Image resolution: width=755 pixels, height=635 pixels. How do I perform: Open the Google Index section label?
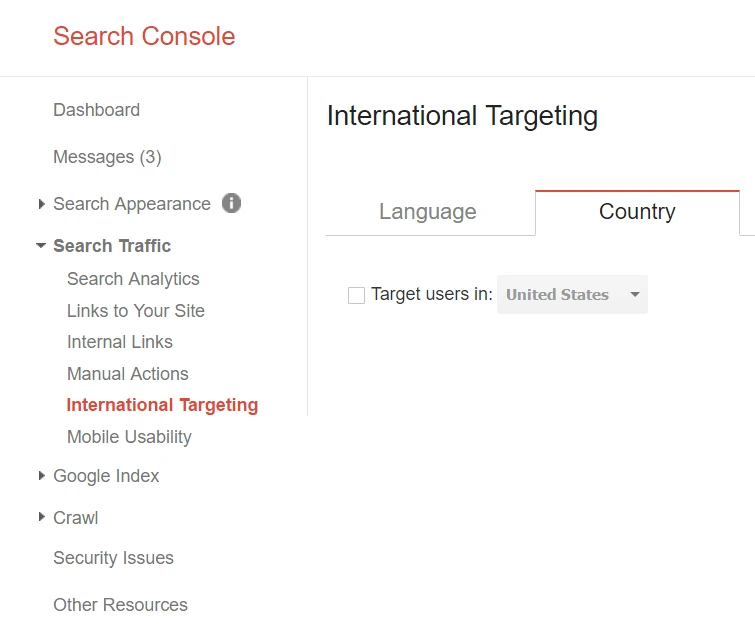[106, 476]
